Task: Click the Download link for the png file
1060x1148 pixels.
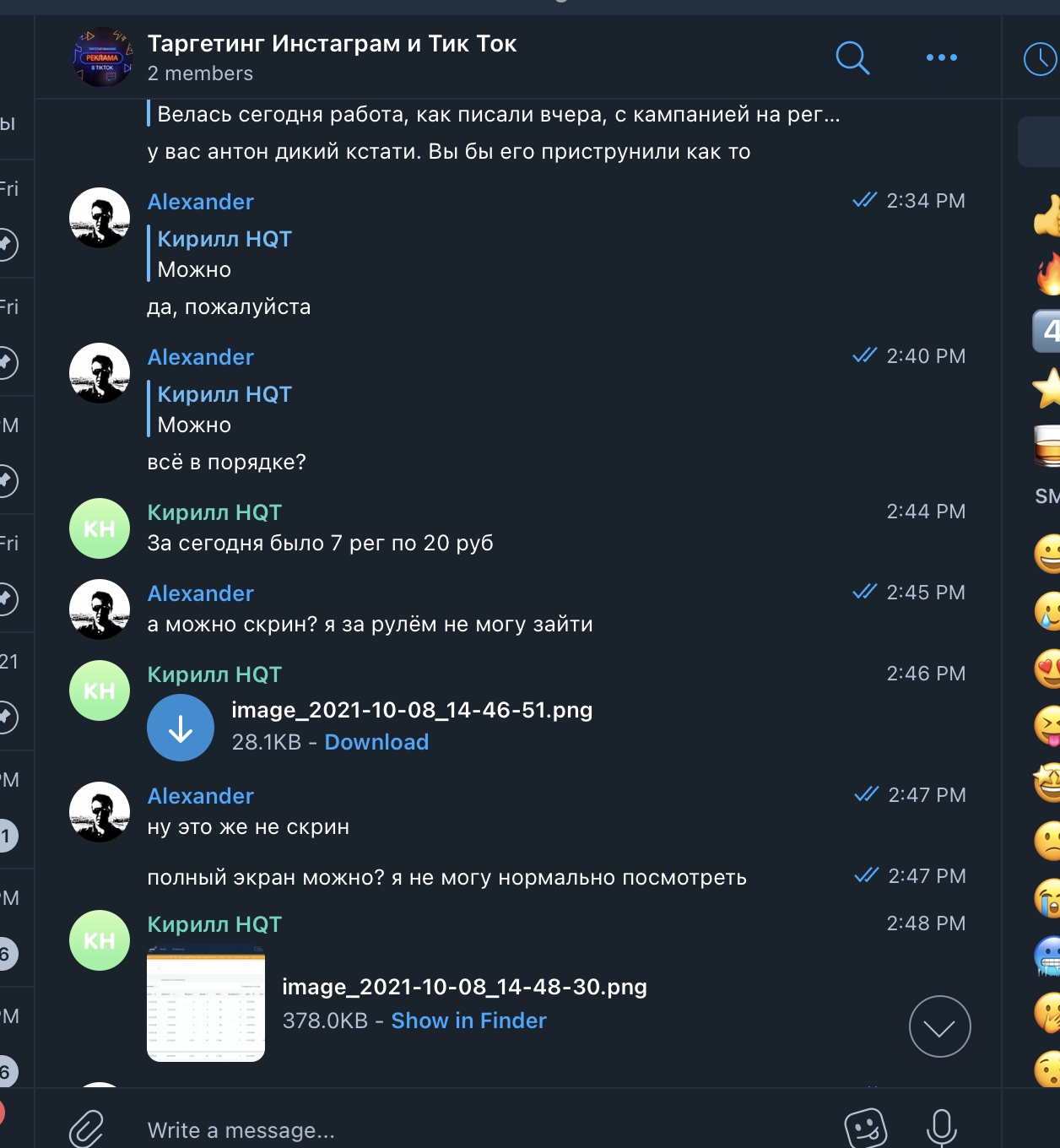Action: point(376,742)
